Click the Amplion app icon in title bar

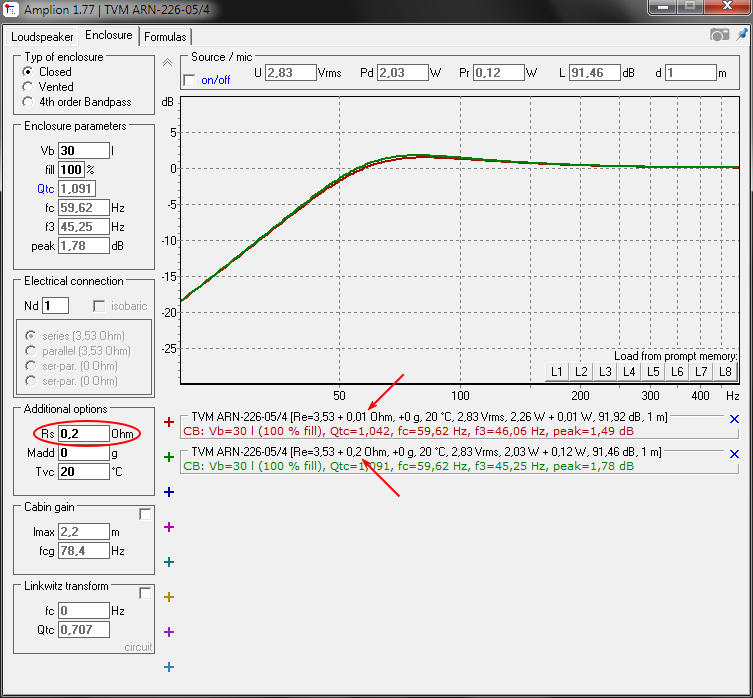[11, 10]
